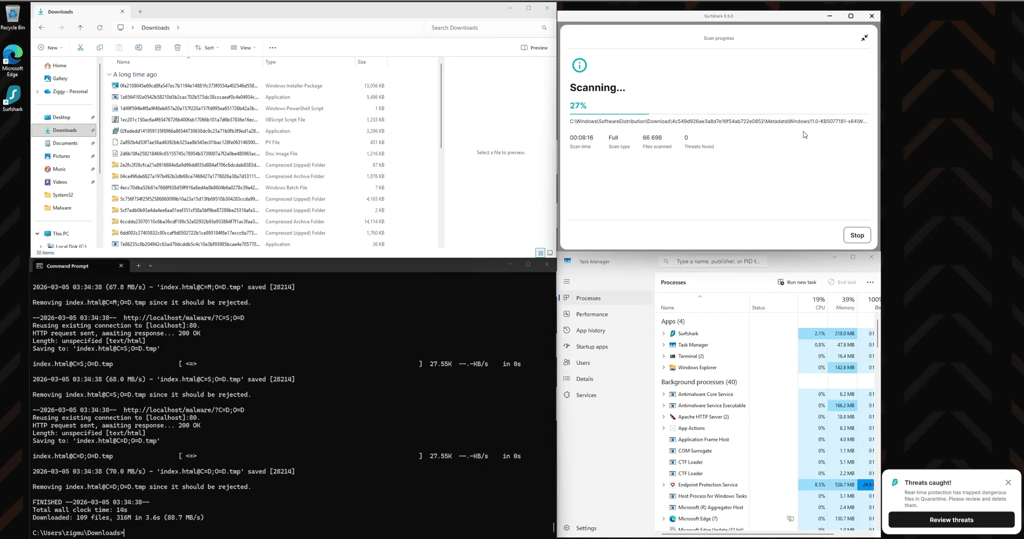Open the Recycle Bin desktop icon

tap(12, 18)
